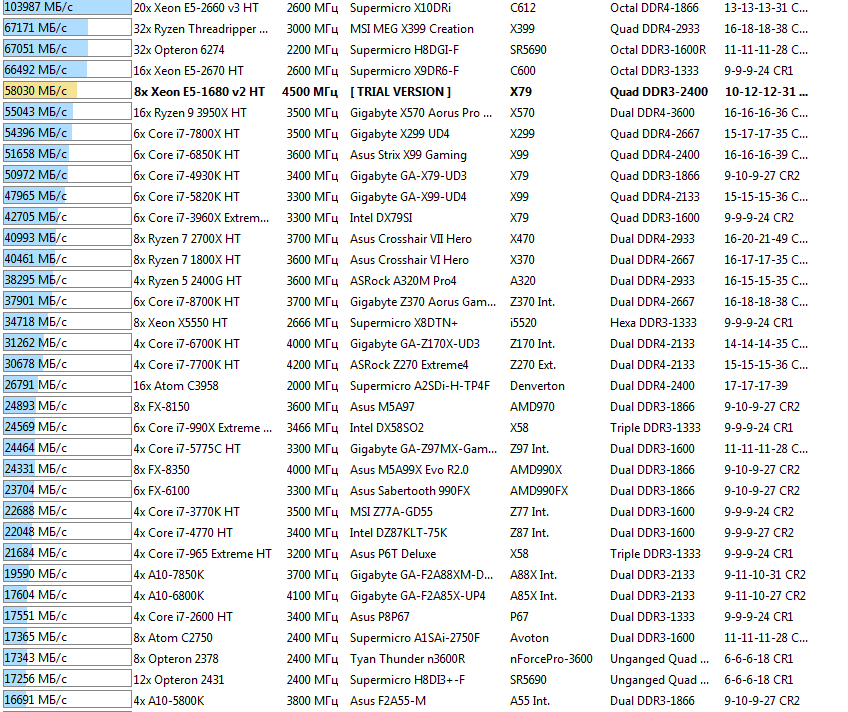Image resolution: width=848 pixels, height=712 pixels.
Task: Select the 8x Atom C2750 entry
Action: point(173,640)
